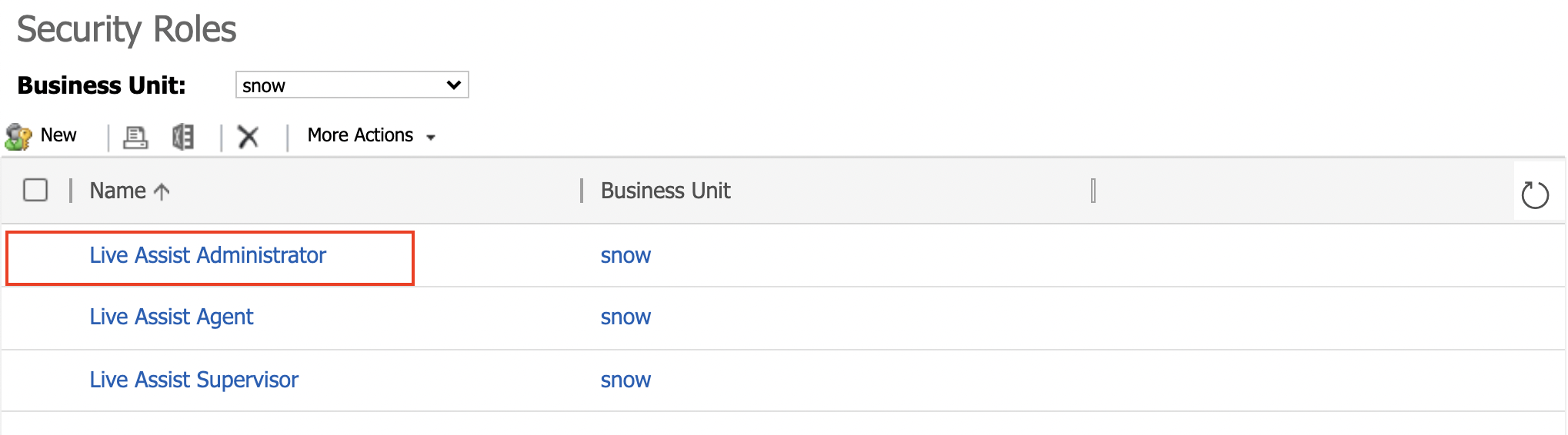
Task: Expand the small arrow after More Actions
Action: point(431,138)
